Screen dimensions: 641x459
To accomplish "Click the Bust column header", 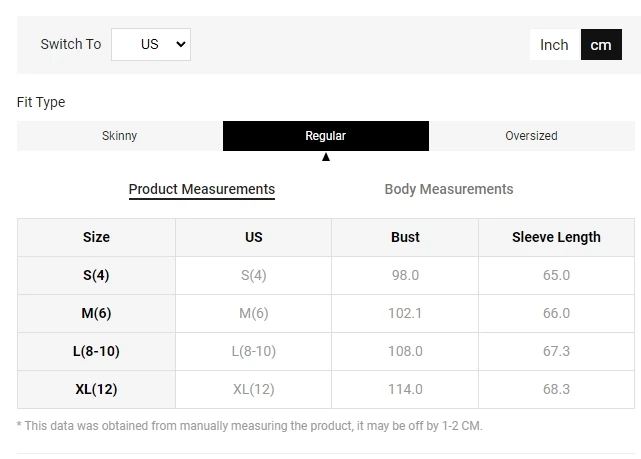I will (x=405, y=237).
